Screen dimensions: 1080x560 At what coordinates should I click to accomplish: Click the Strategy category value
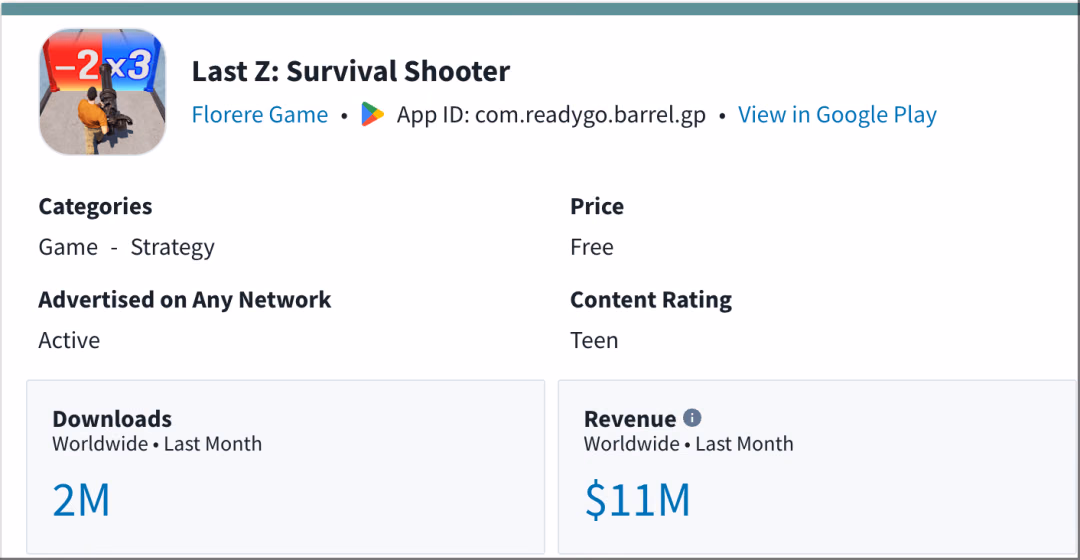[172, 247]
